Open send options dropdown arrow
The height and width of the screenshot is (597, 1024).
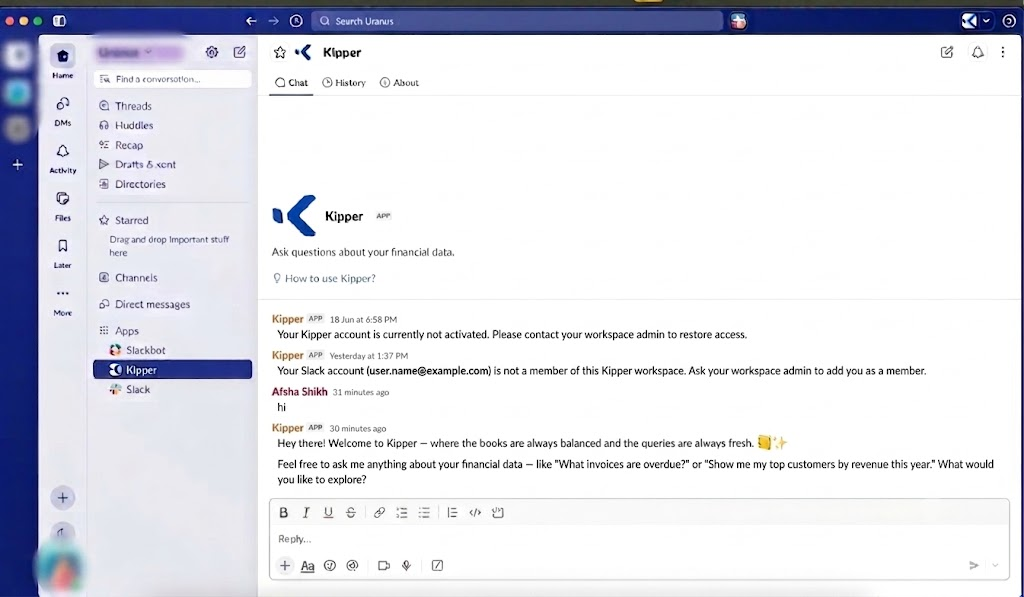pyautogui.click(x=995, y=566)
